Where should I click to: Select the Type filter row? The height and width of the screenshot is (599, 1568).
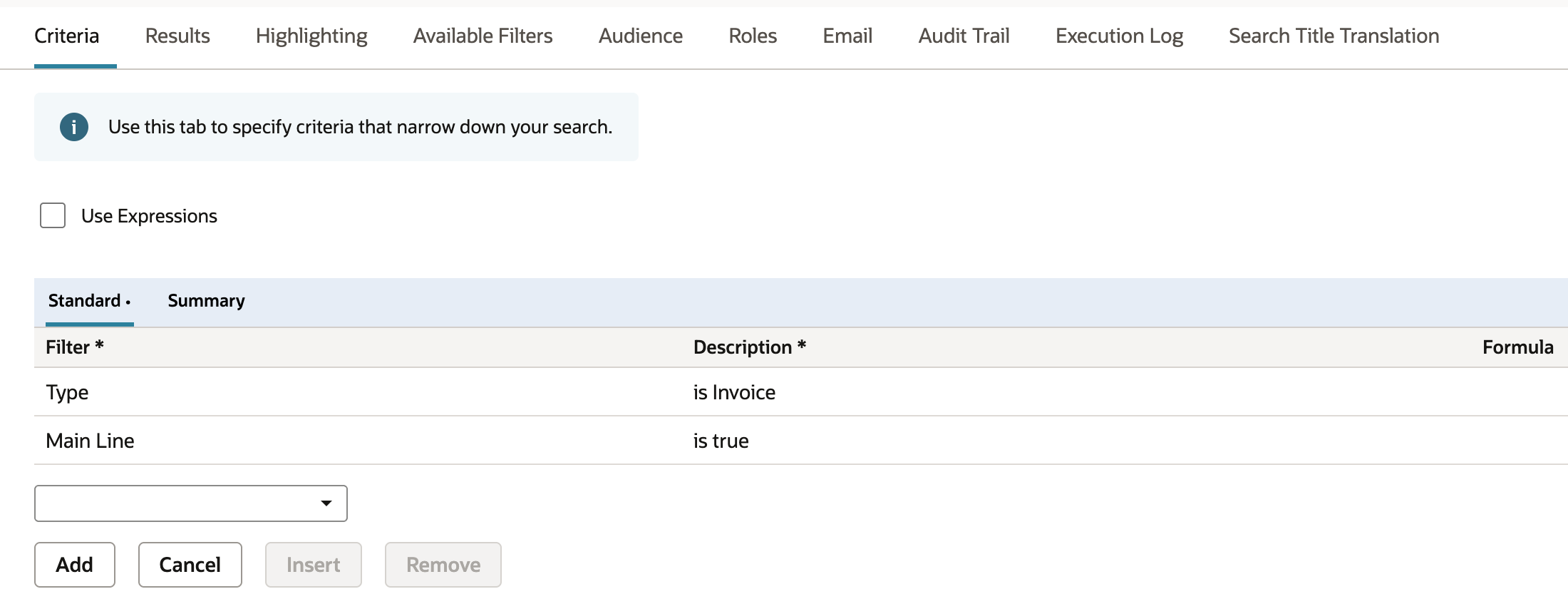tap(801, 392)
